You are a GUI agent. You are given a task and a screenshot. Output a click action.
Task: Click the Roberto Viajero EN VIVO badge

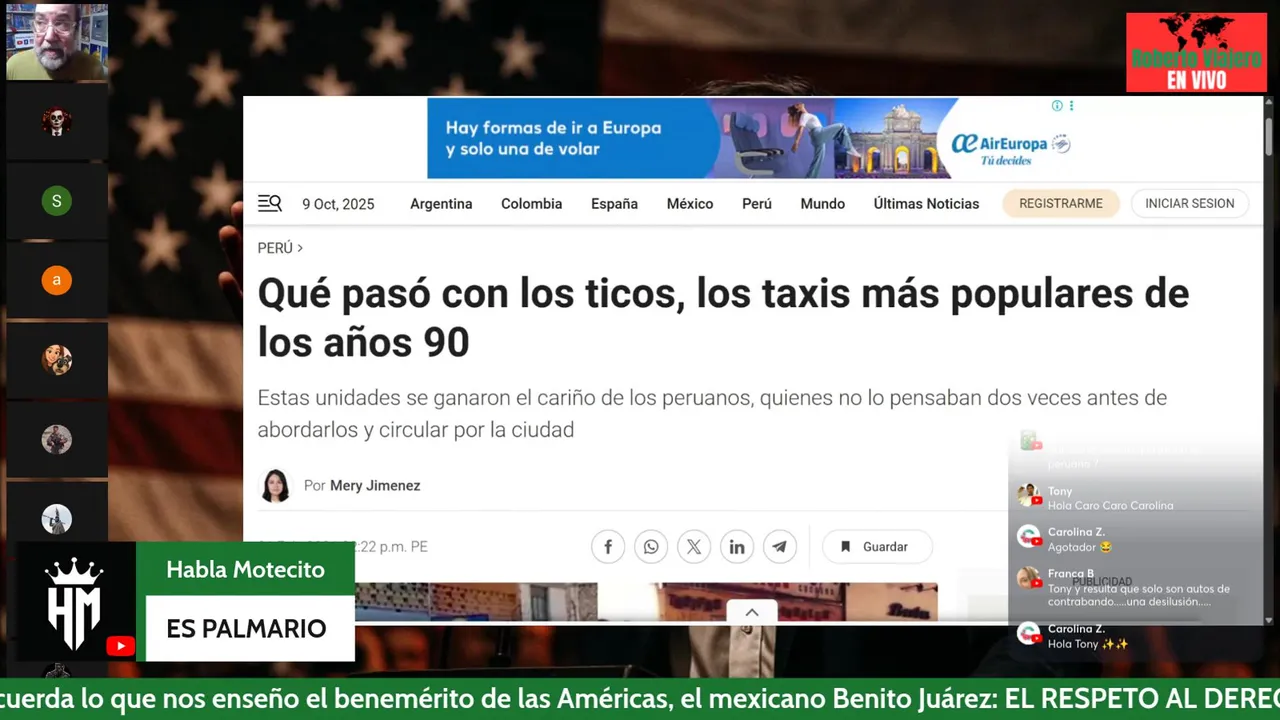(1196, 53)
